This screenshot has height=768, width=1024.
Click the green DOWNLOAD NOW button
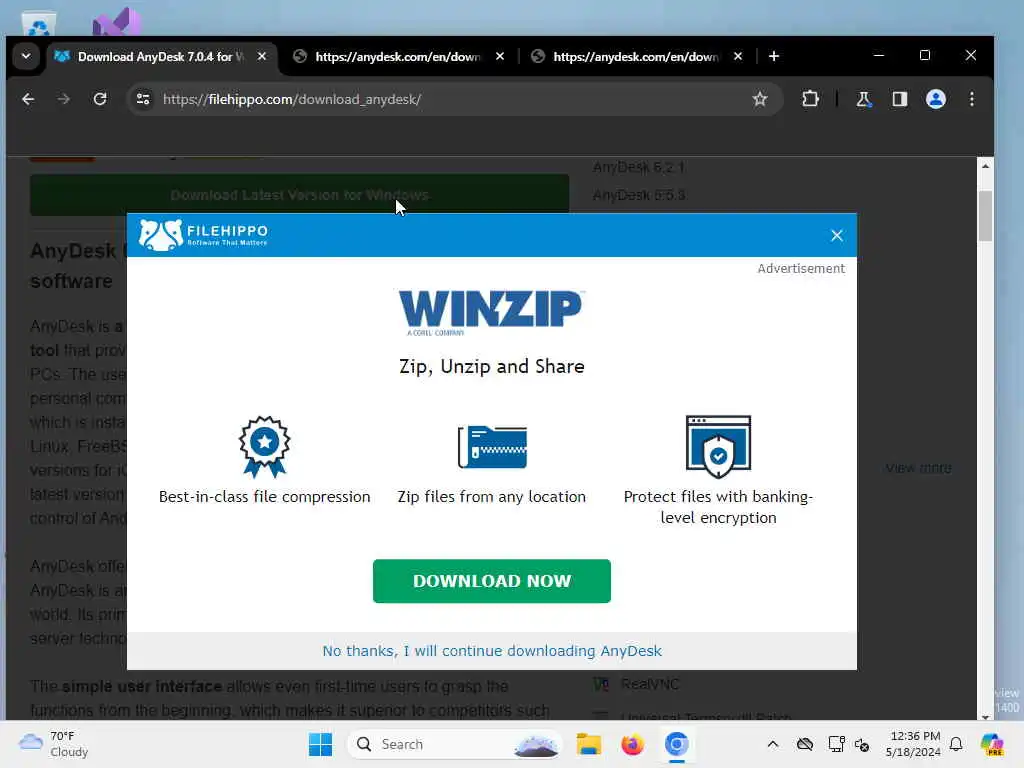click(x=492, y=581)
